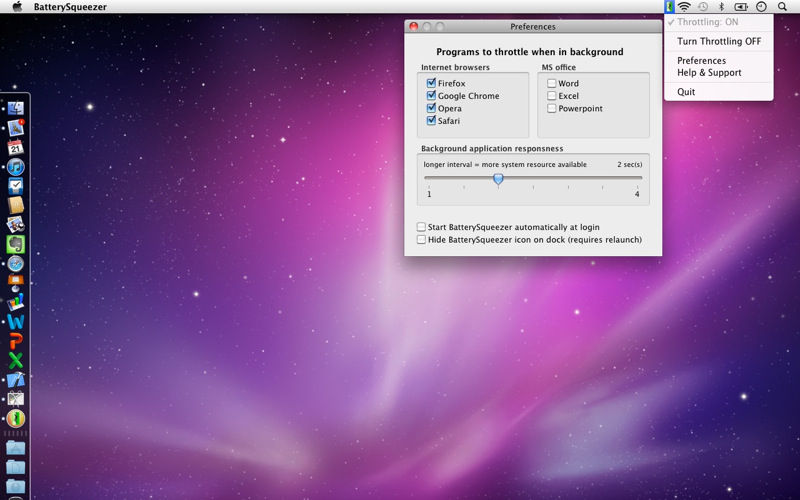Uncheck Google Chrome throttling
Screen dimensions: 800x500
tap(431, 95)
